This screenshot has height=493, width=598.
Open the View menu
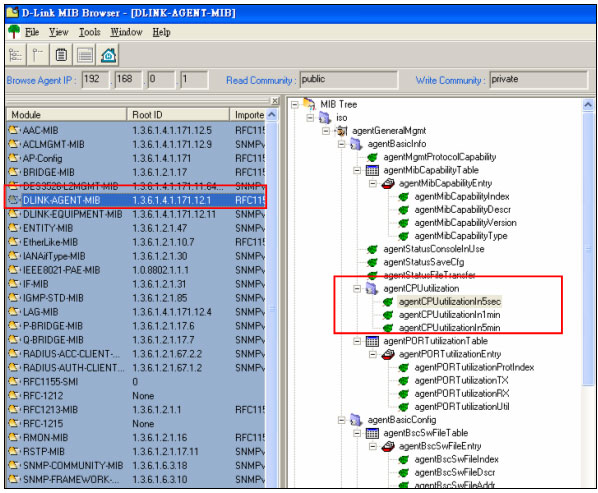58,32
